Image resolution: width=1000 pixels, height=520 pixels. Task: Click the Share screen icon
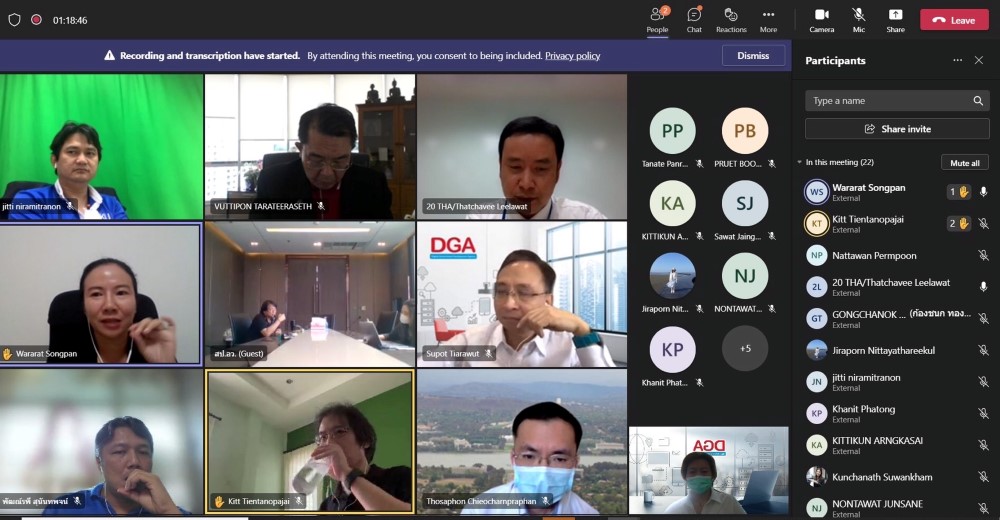click(895, 18)
